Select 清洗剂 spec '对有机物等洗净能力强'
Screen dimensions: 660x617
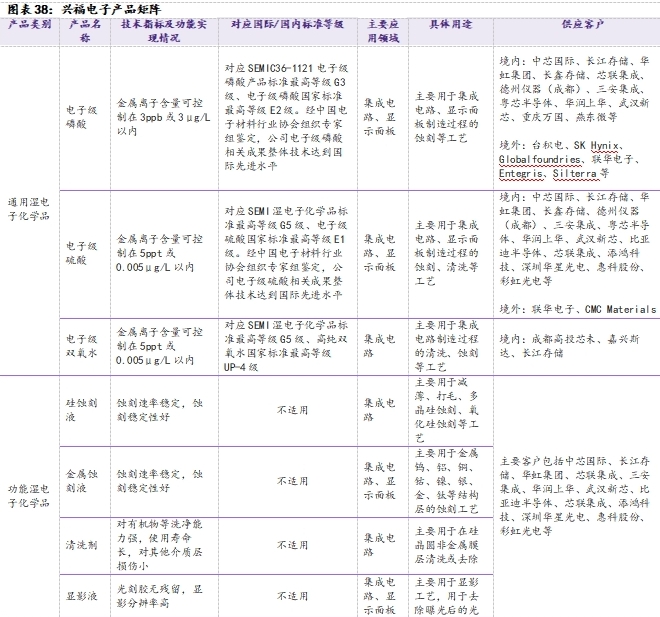pyautogui.click(x=160, y=545)
